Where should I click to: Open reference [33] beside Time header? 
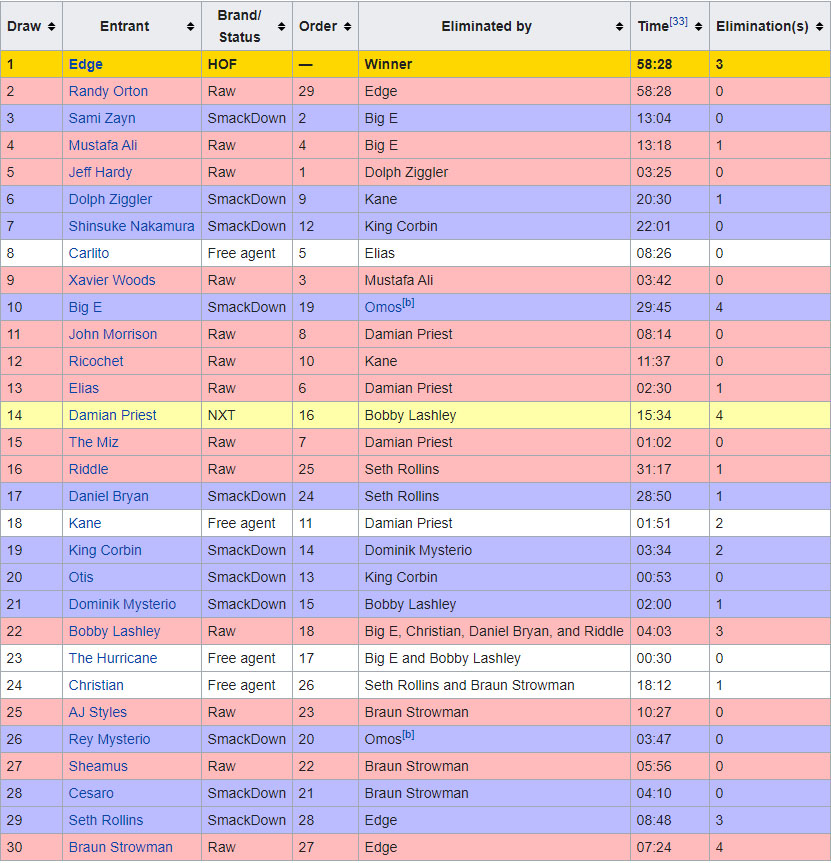click(678, 21)
